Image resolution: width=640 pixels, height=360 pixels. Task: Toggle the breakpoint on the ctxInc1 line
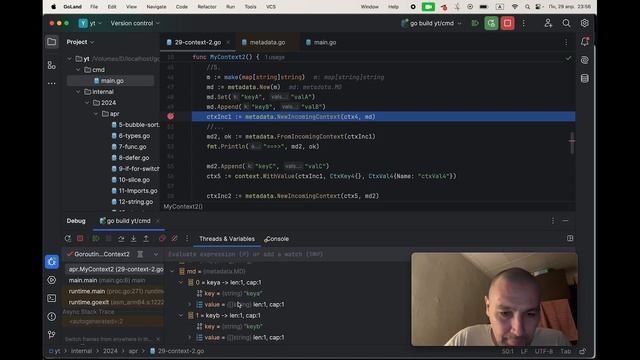pos(171,116)
